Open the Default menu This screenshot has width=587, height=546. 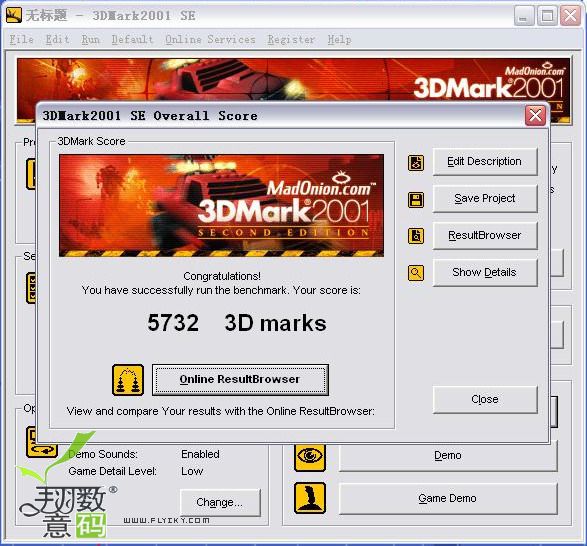(x=133, y=39)
